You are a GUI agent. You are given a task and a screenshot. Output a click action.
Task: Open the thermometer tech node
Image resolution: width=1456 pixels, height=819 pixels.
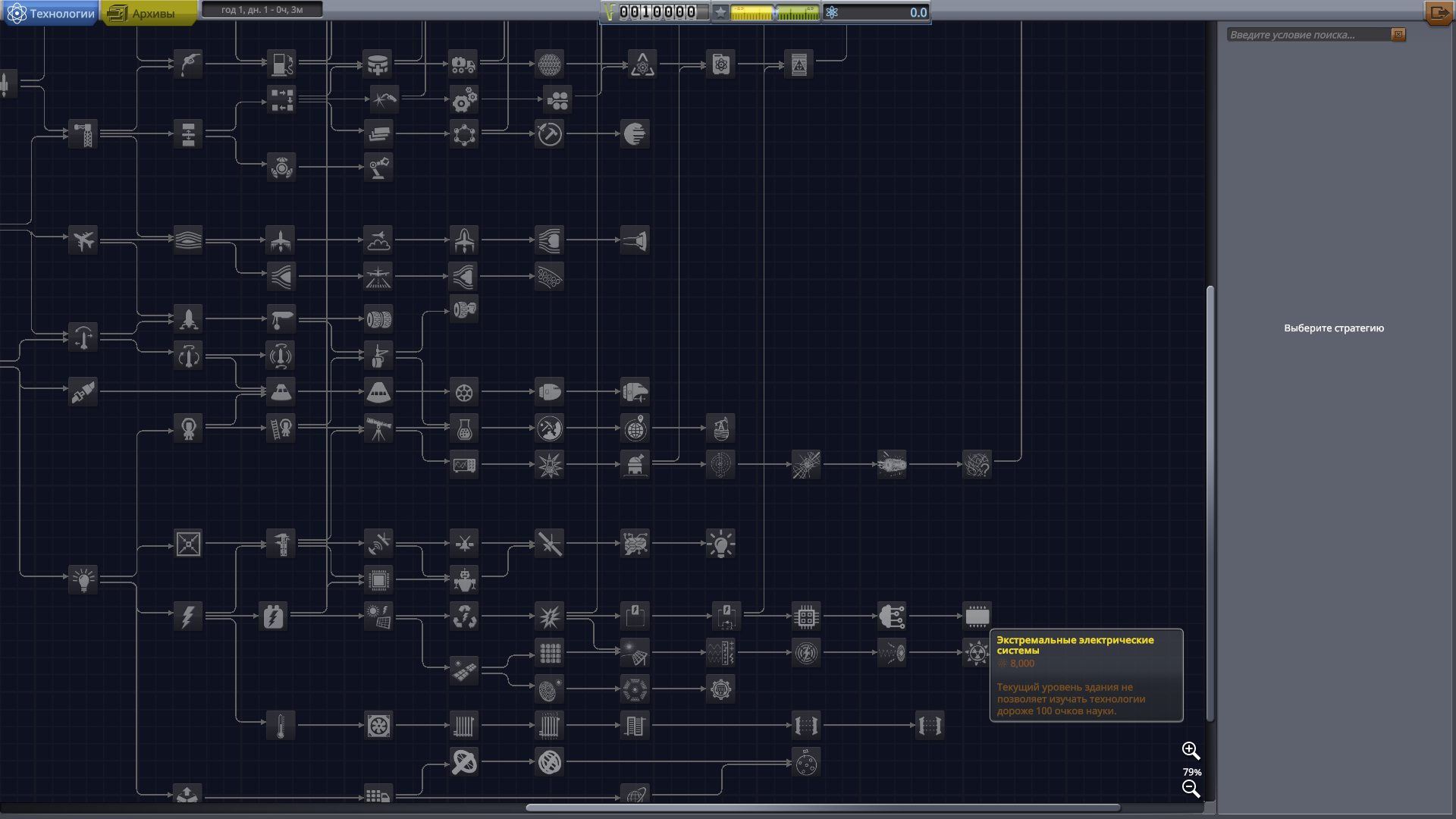click(x=281, y=726)
